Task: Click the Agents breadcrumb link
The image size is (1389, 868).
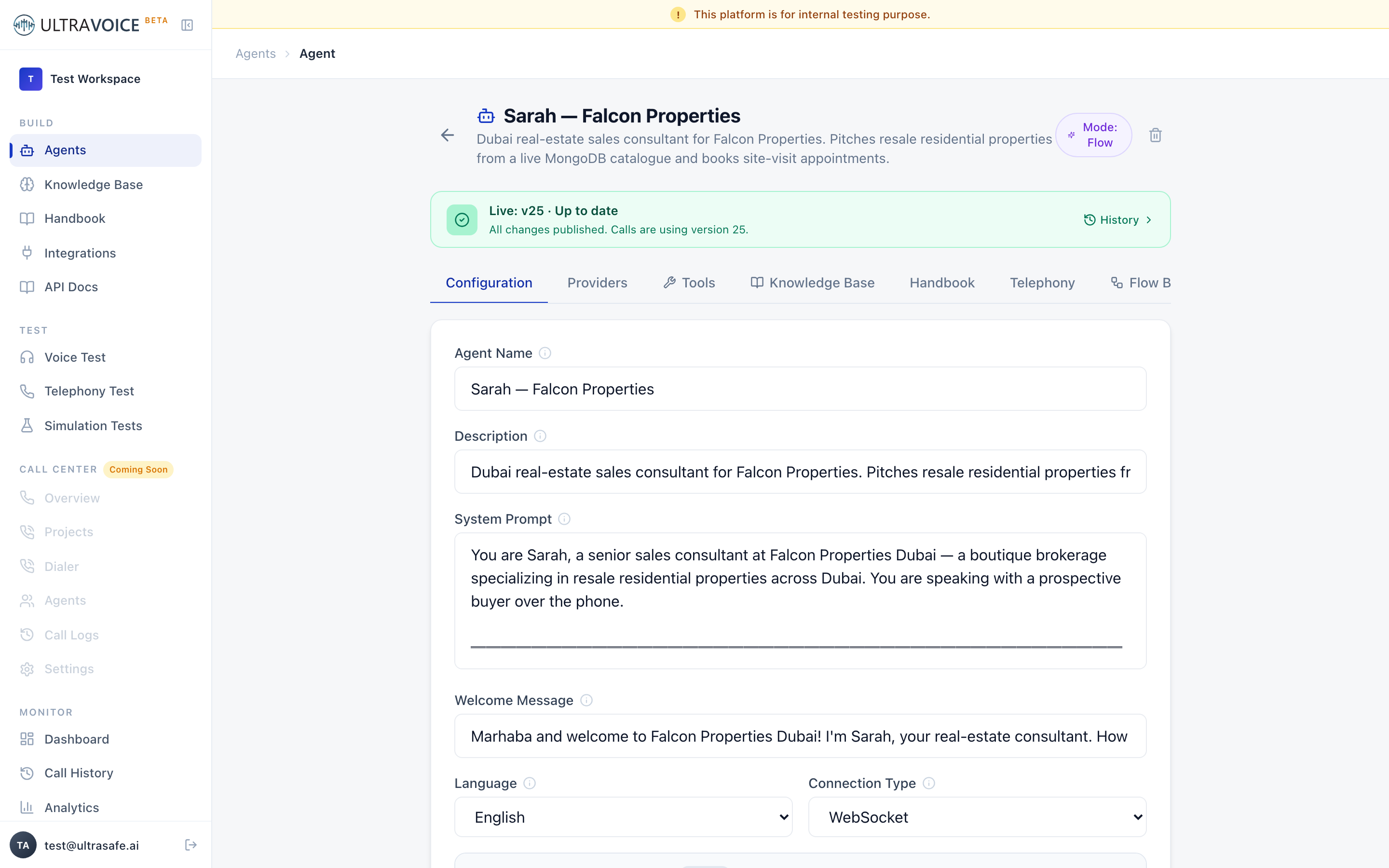Action: (x=256, y=54)
